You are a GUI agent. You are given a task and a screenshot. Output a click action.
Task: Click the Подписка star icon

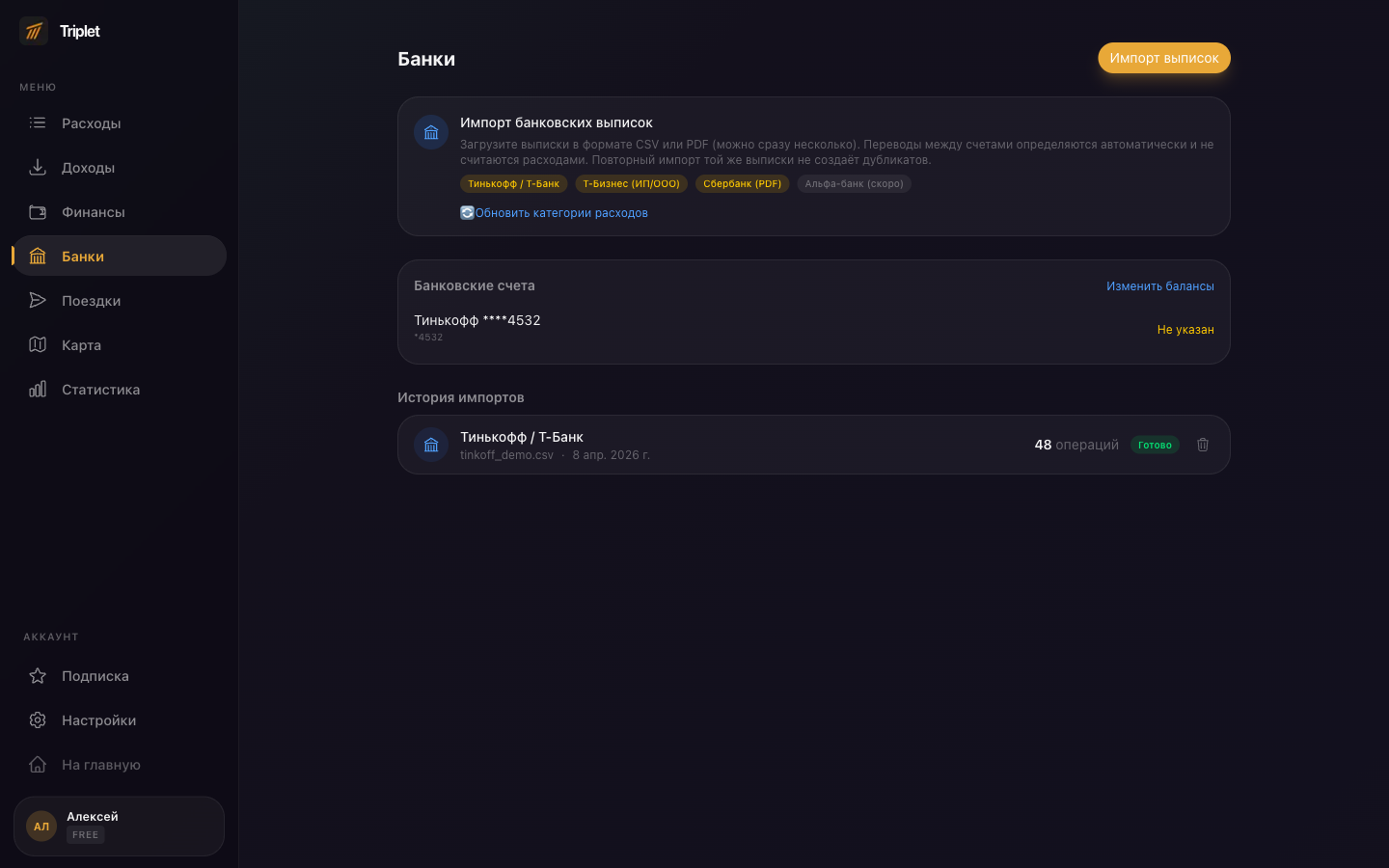[38, 675]
